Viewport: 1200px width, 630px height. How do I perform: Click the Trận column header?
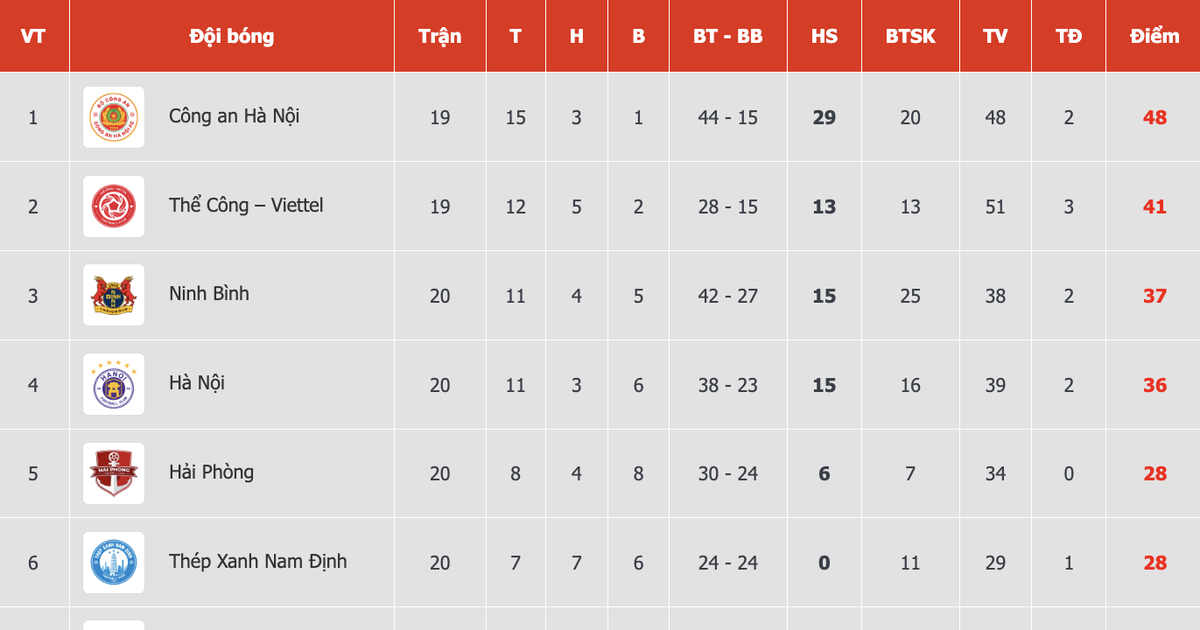click(440, 36)
